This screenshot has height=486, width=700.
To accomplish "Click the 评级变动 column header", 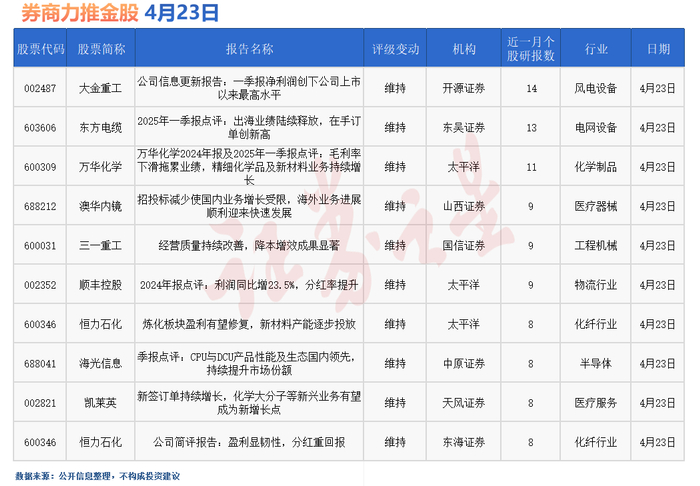I will 396,49.
